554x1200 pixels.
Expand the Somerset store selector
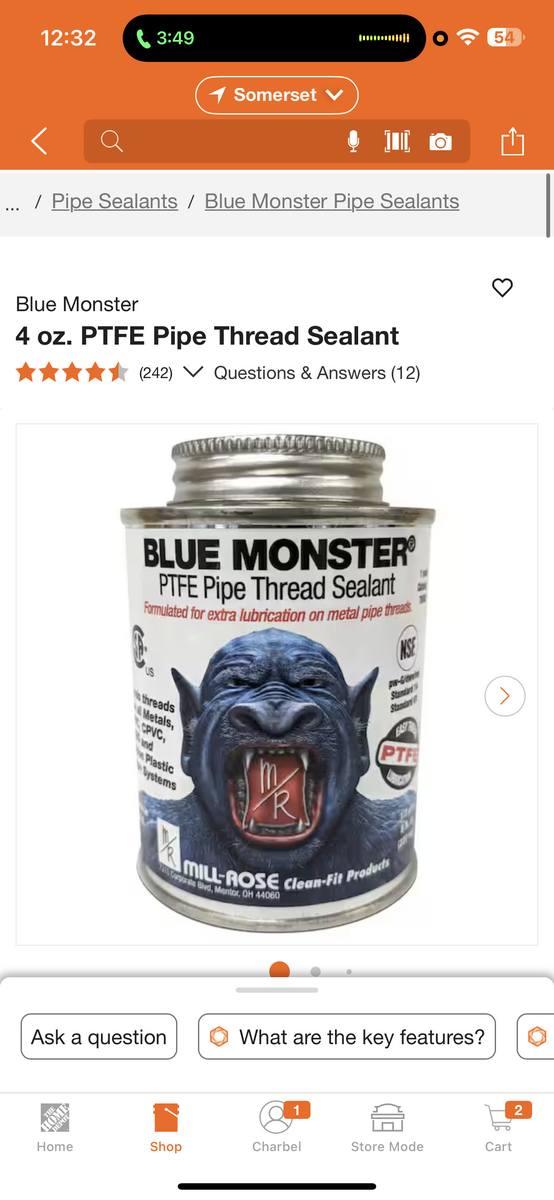(x=277, y=95)
